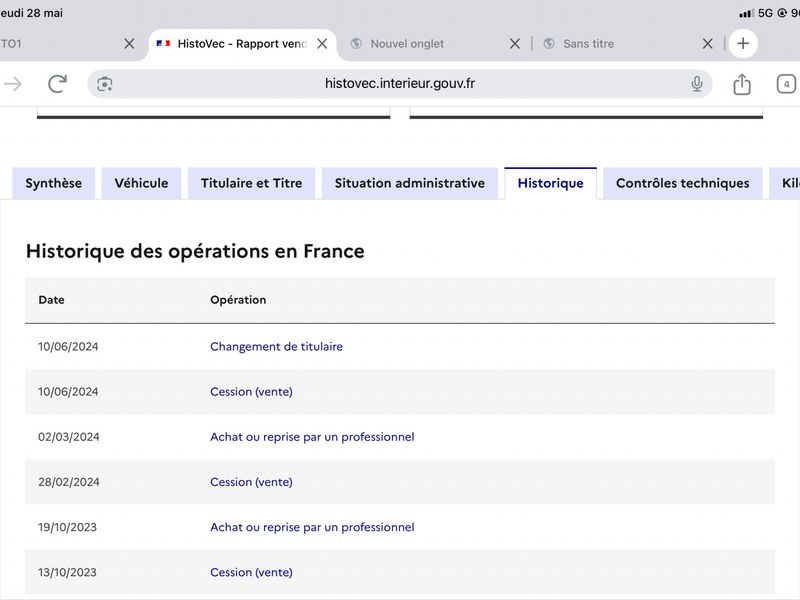800x600 pixels.
Task: Close the Sans titre tab
Action: (x=708, y=44)
